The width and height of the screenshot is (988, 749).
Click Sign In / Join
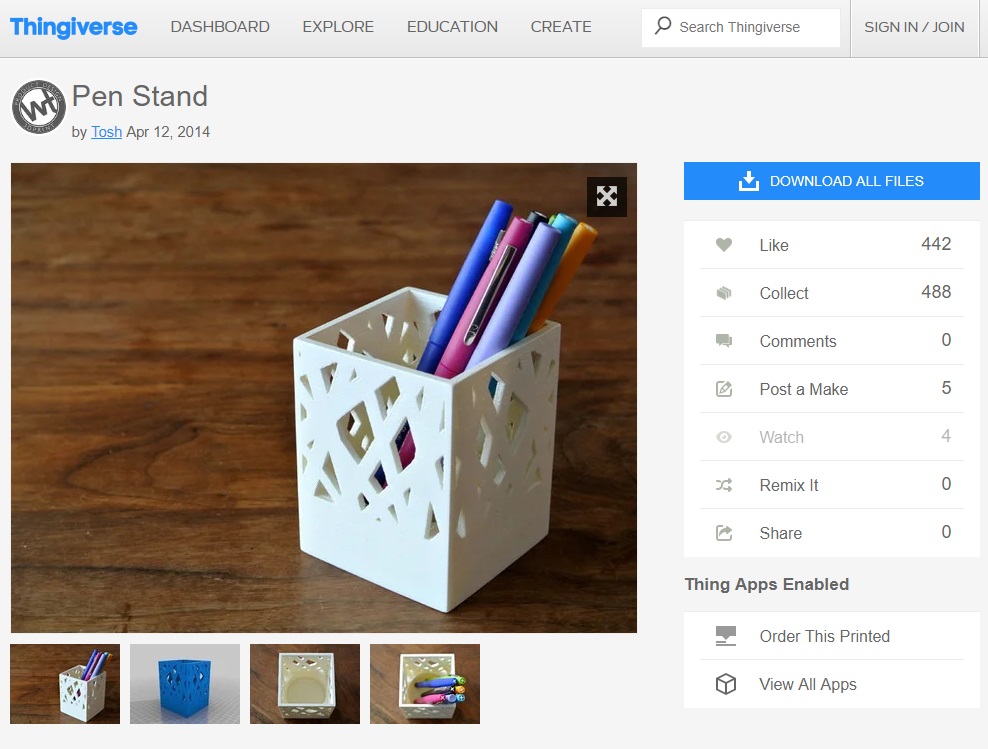[914, 27]
